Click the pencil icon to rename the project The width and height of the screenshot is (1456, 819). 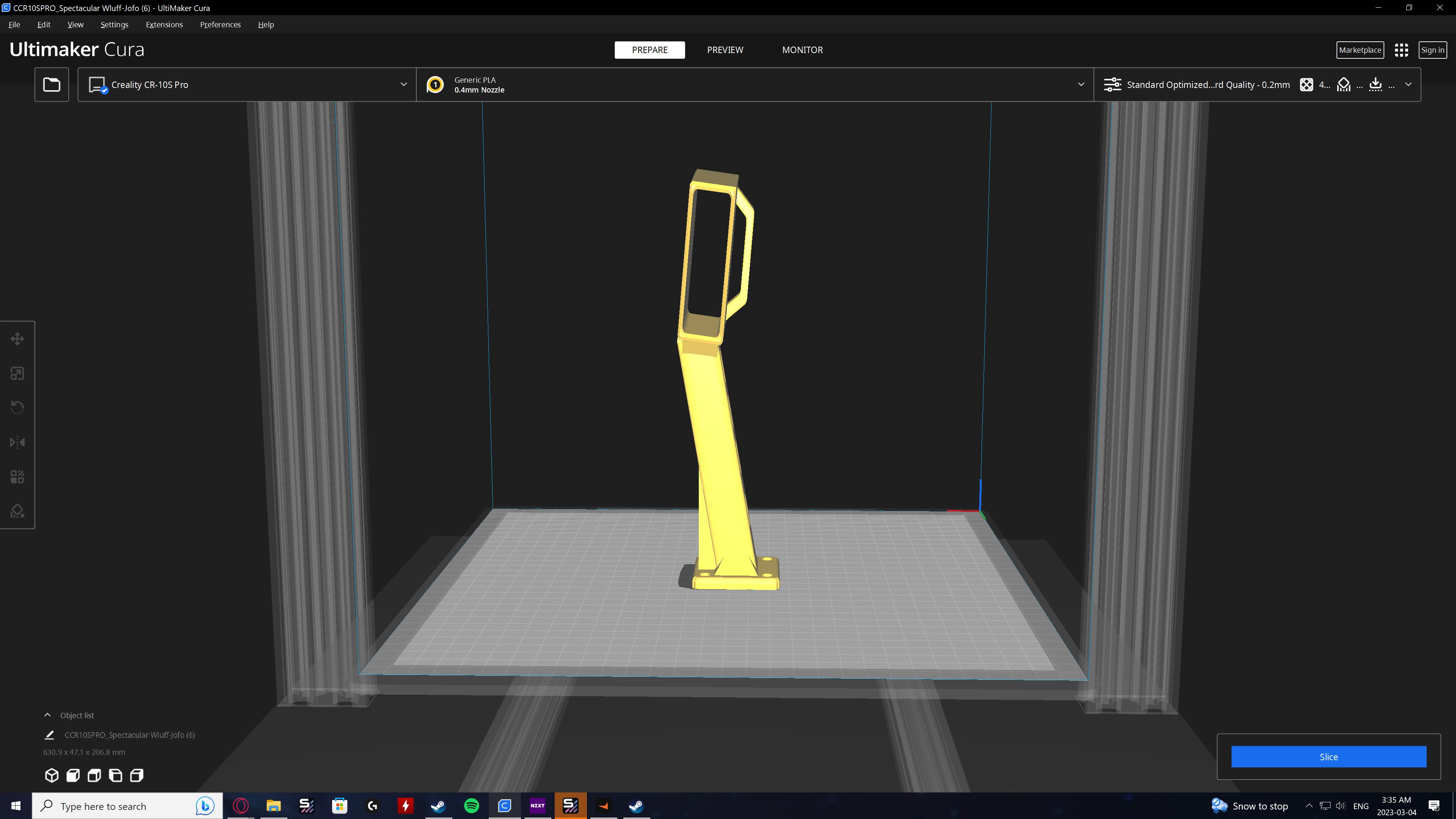[49, 735]
